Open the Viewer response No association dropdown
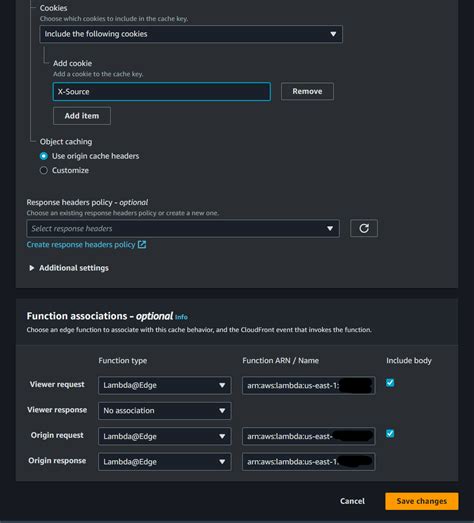This screenshot has width=474, height=523. (164, 411)
